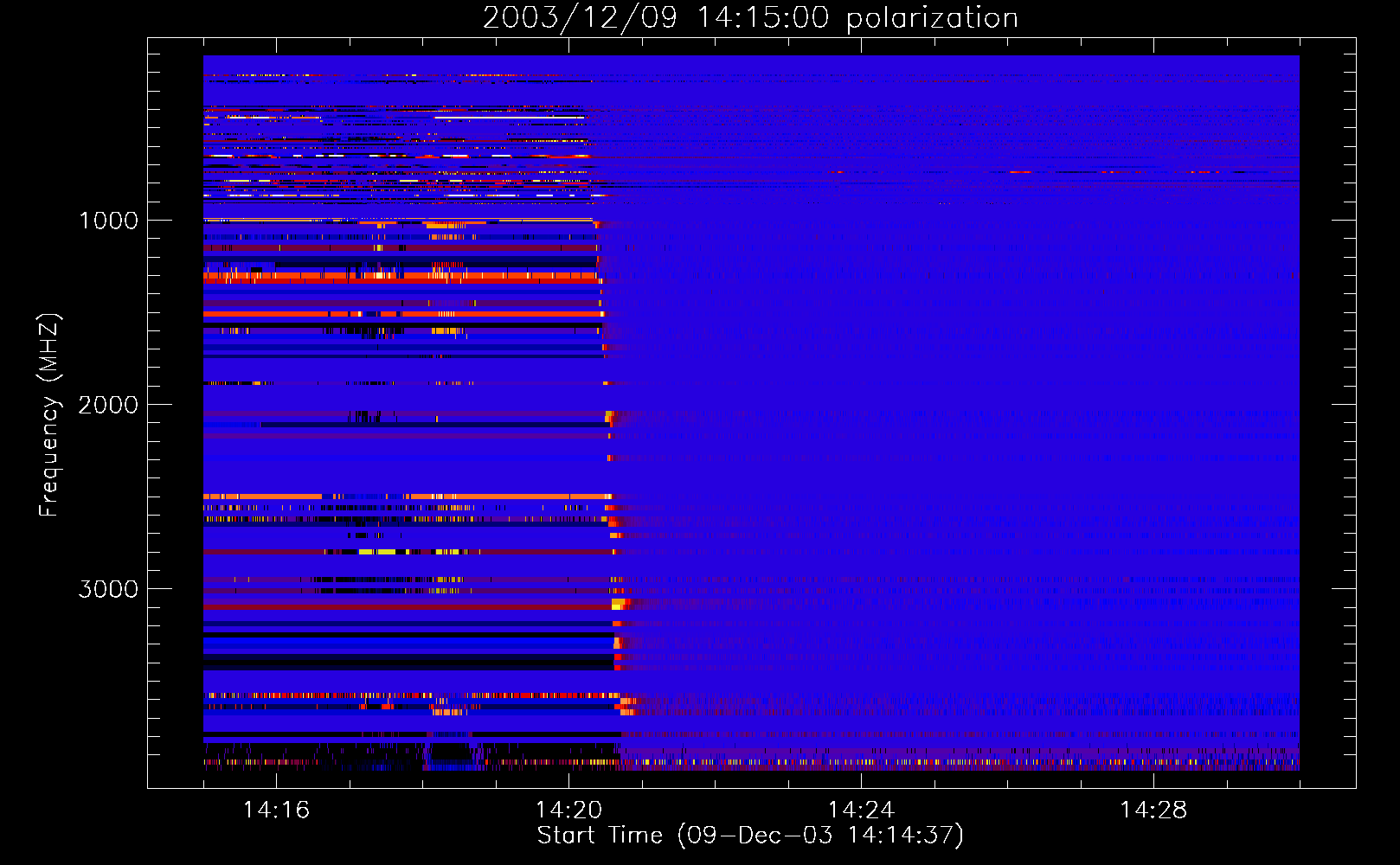Click the 14:28 time tick label

1153,810
